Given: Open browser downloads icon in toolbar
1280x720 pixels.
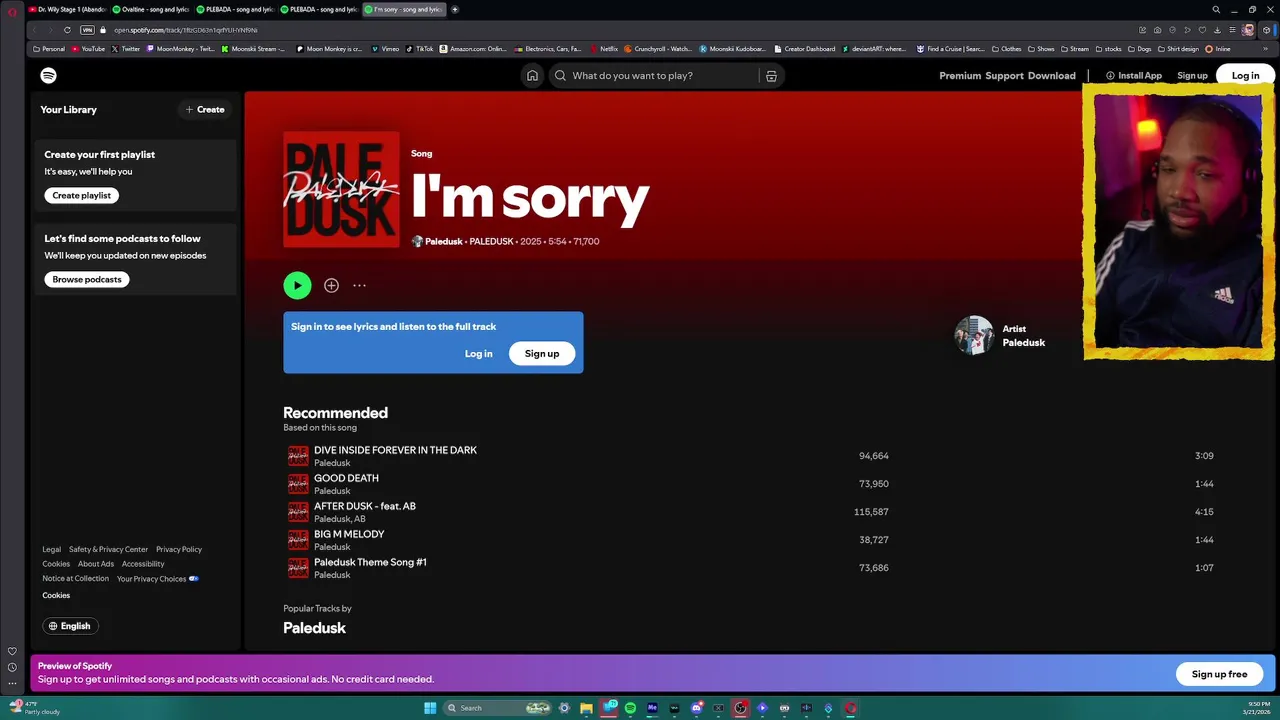Looking at the screenshot, I should (x=1217, y=30).
